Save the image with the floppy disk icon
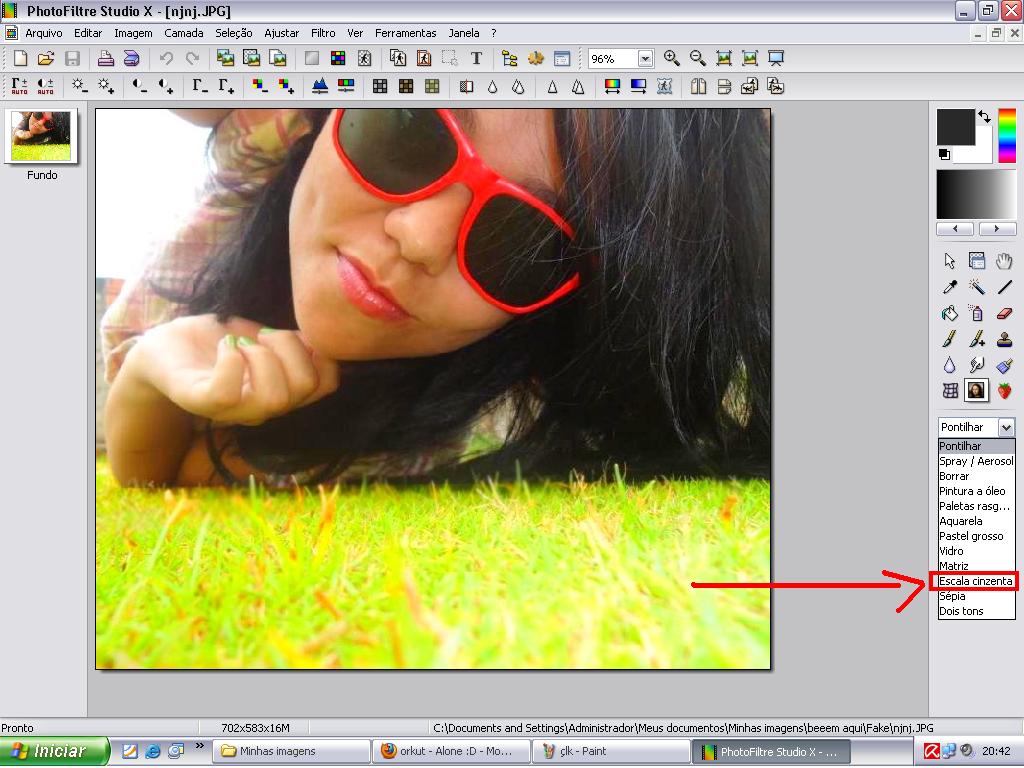Viewport: 1024px width, 768px height. (72, 58)
